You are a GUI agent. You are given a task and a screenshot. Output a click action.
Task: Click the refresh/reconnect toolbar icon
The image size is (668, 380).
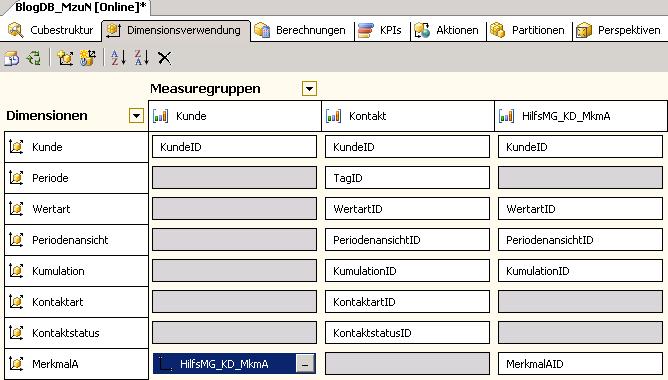(x=34, y=58)
